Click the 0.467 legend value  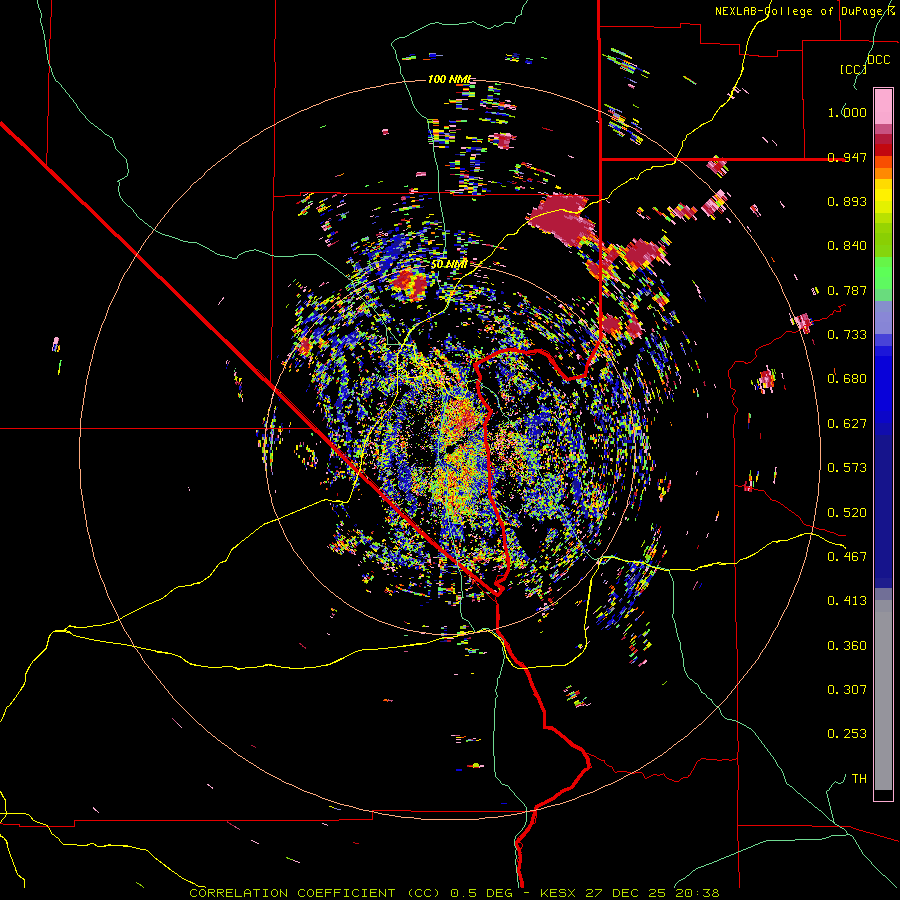click(847, 557)
